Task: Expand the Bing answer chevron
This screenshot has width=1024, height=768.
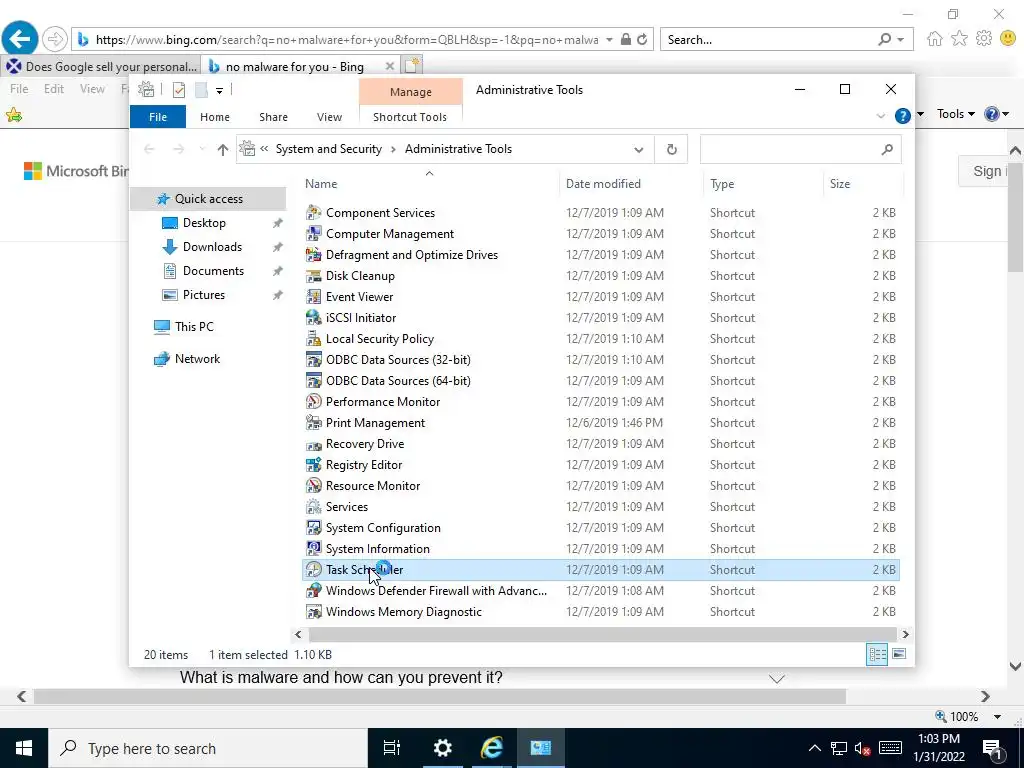Action: tap(776, 679)
